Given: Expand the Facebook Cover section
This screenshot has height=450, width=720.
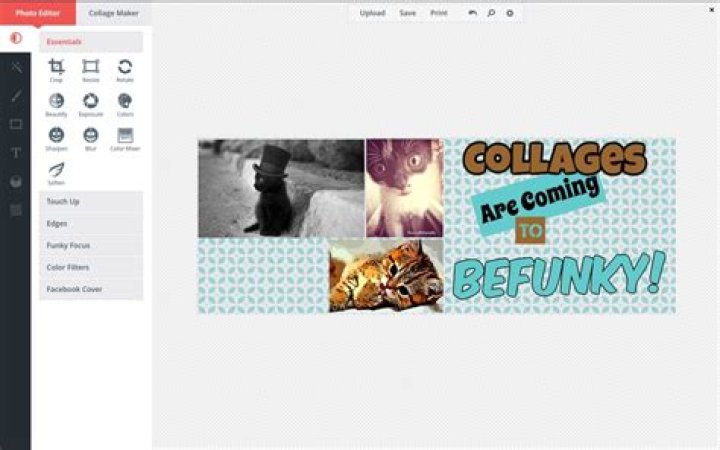Looking at the screenshot, I should pyautogui.click(x=91, y=289).
